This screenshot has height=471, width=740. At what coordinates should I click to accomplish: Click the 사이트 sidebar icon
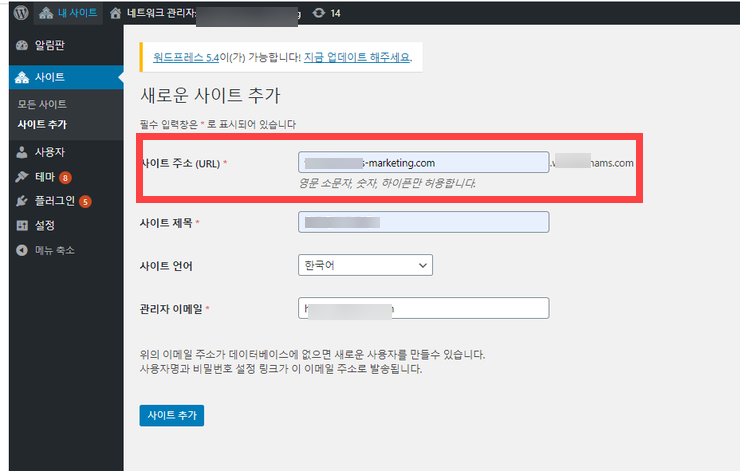[x=22, y=77]
